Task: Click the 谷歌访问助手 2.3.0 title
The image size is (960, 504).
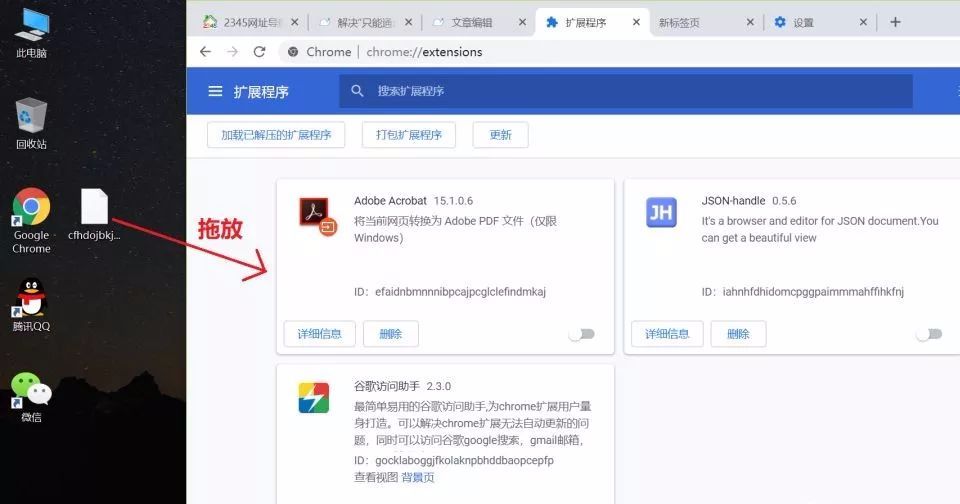Action: pyautogui.click(x=402, y=386)
